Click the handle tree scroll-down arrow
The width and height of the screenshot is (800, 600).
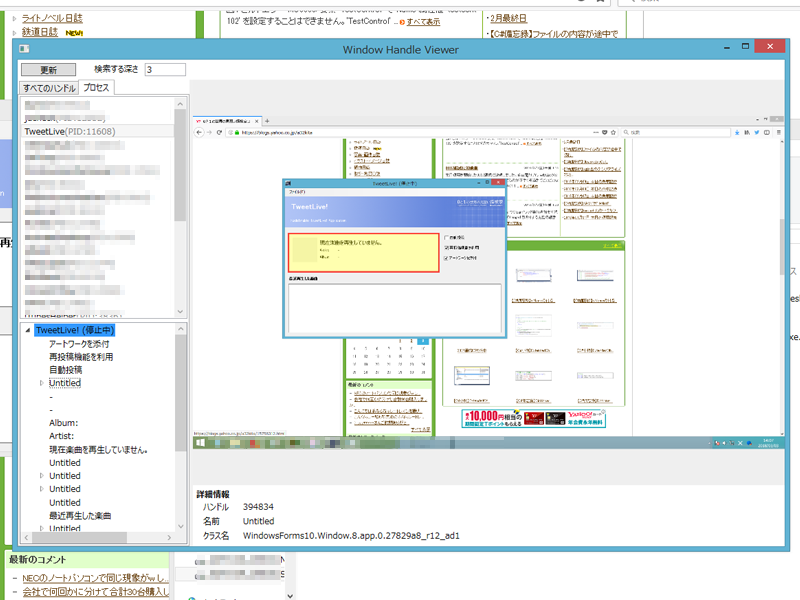(x=181, y=526)
